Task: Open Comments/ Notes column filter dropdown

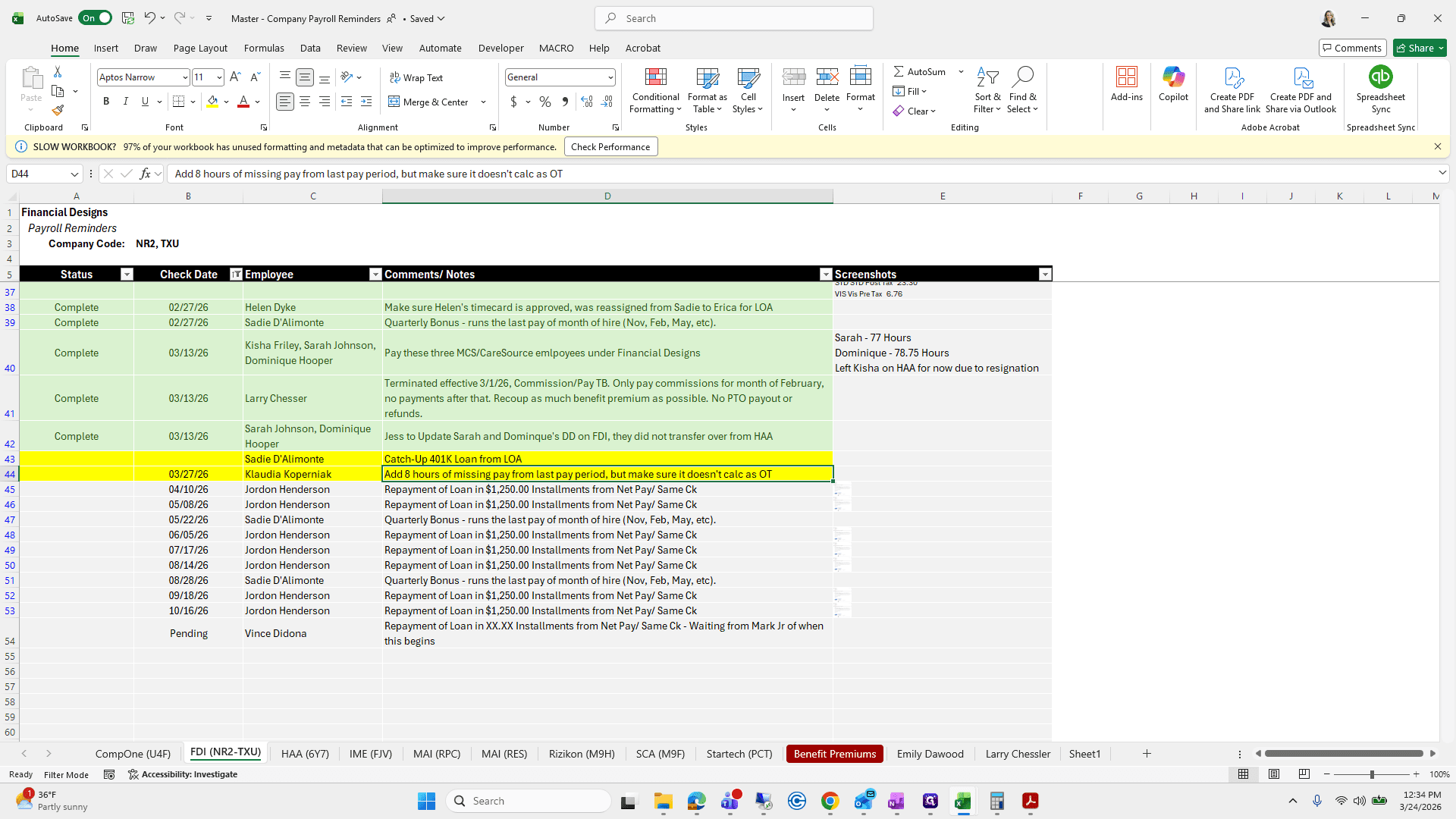Action: click(825, 275)
